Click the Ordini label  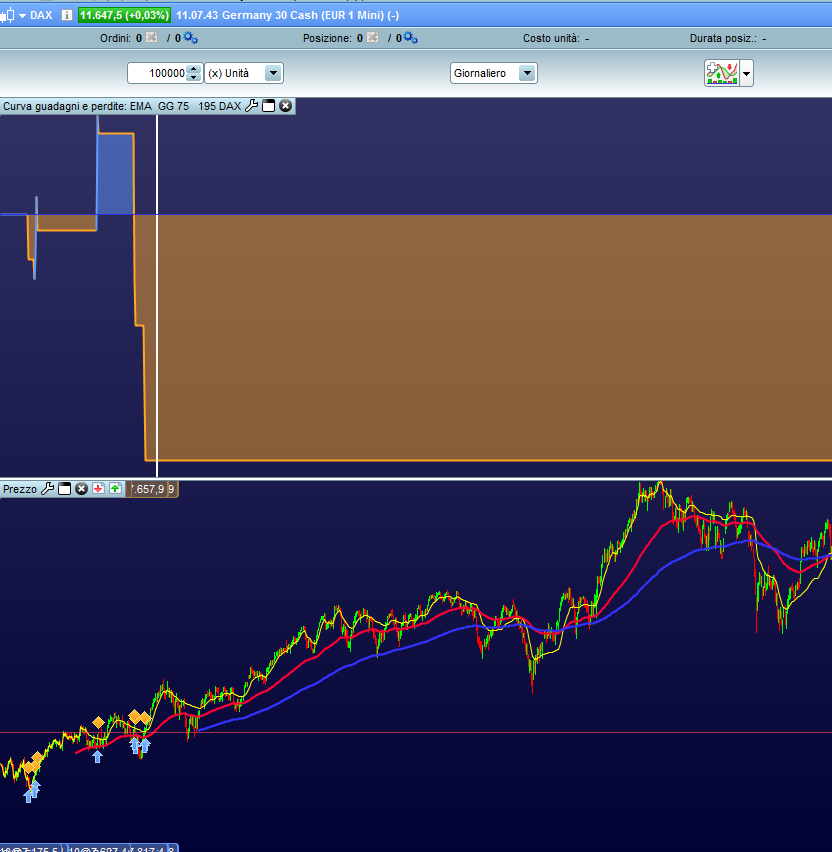point(115,38)
